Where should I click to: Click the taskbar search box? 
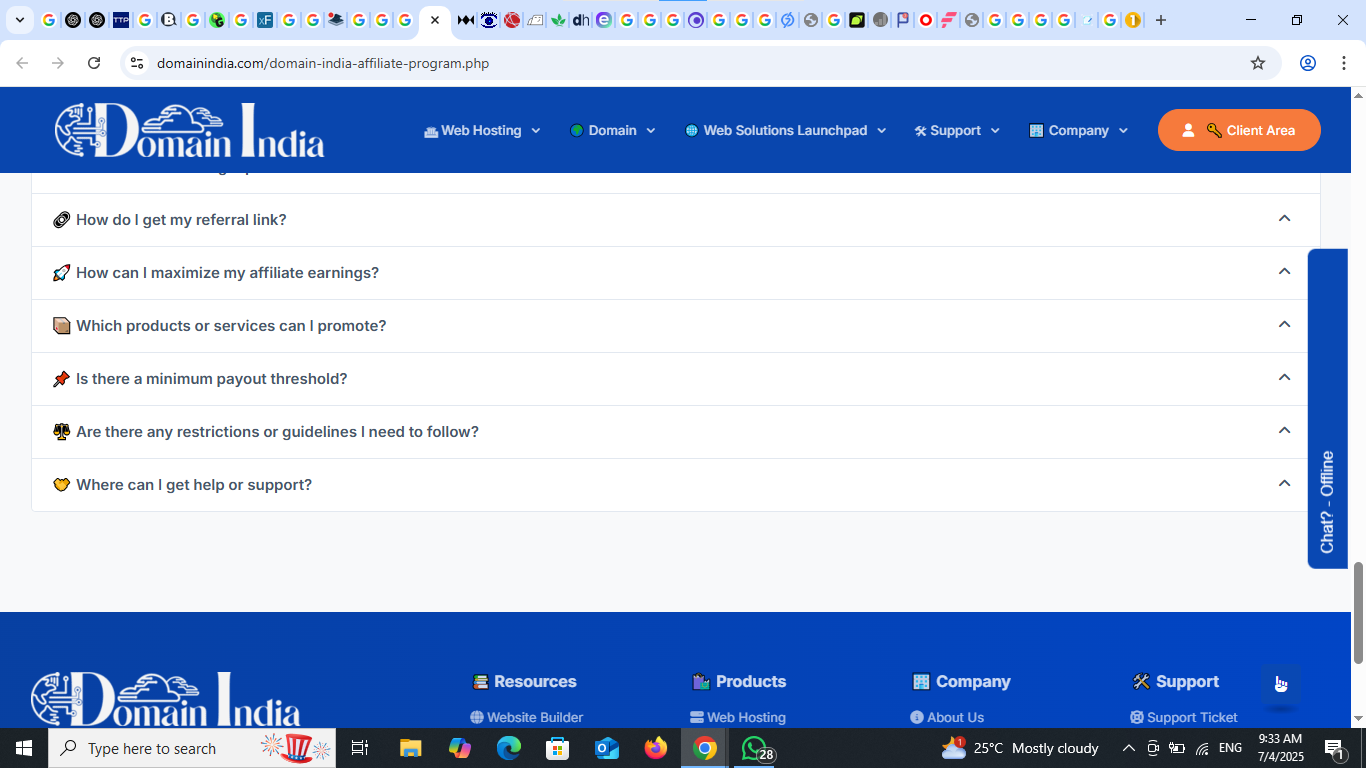coord(192,748)
